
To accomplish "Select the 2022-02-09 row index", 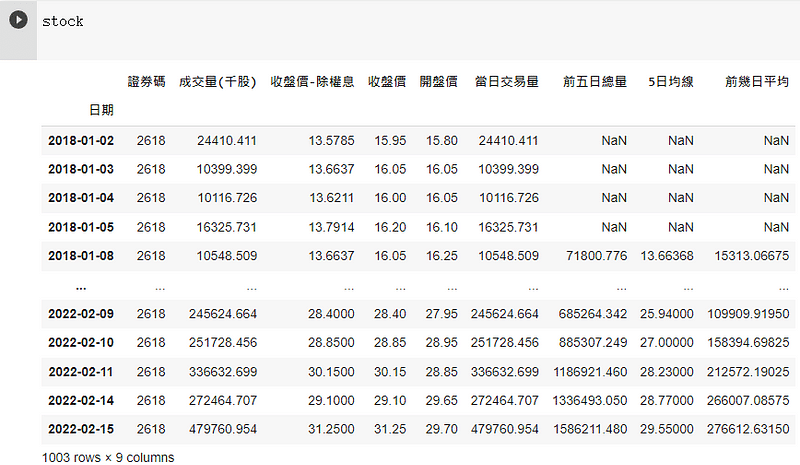I will click(81, 314).
